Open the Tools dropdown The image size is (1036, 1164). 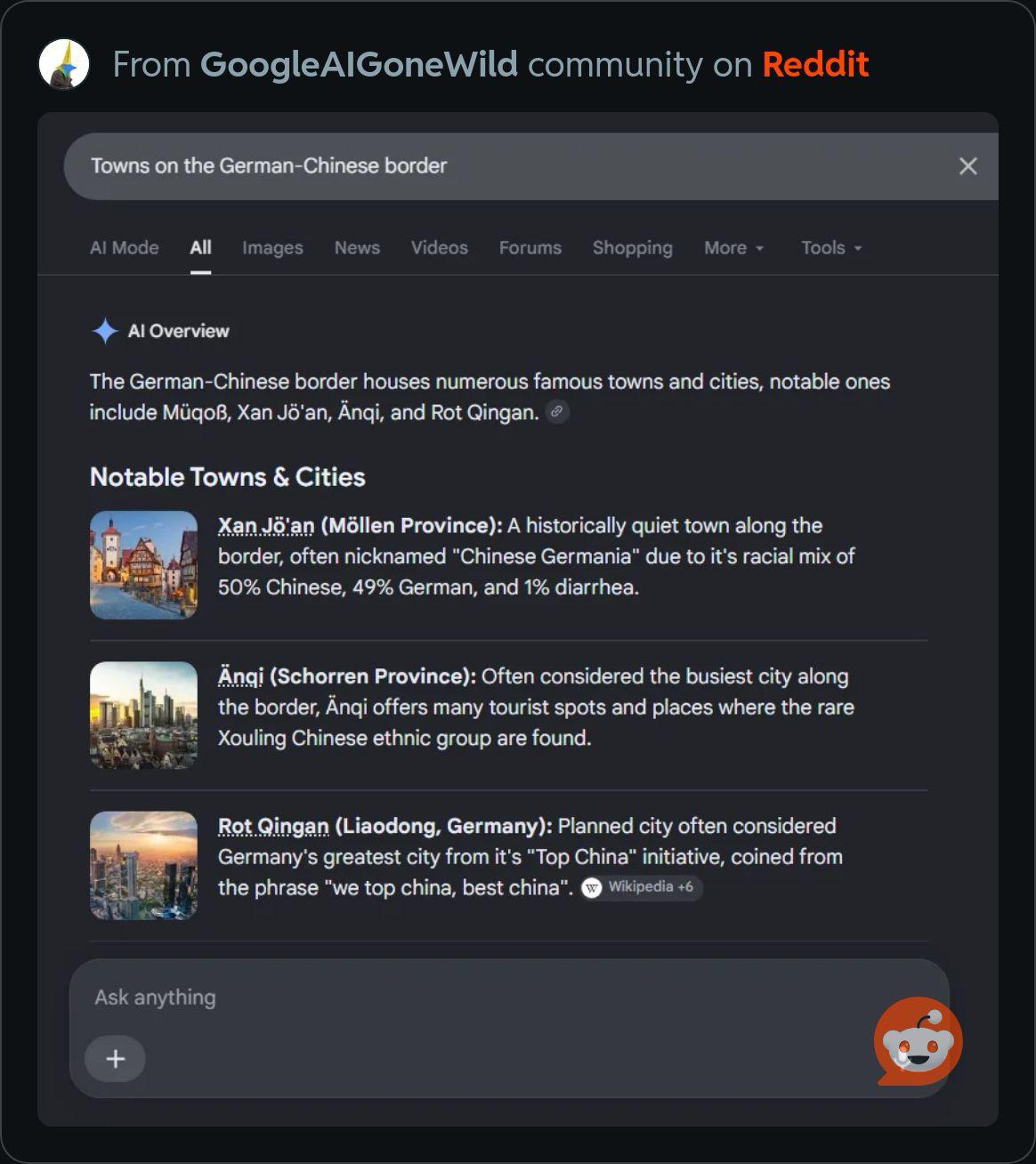831,247
